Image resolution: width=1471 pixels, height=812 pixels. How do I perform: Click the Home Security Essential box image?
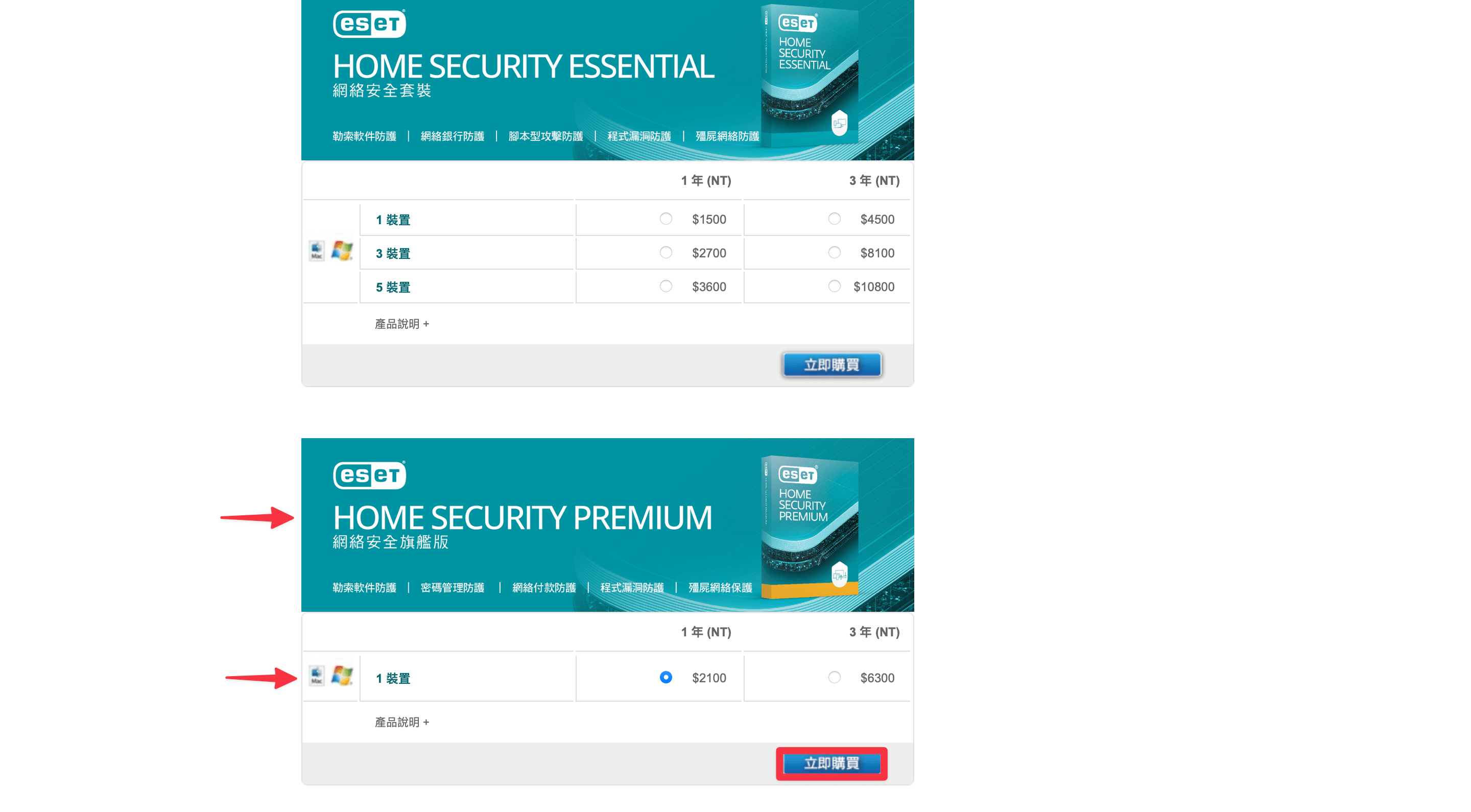pyautogui.click(x=810, y=76)
